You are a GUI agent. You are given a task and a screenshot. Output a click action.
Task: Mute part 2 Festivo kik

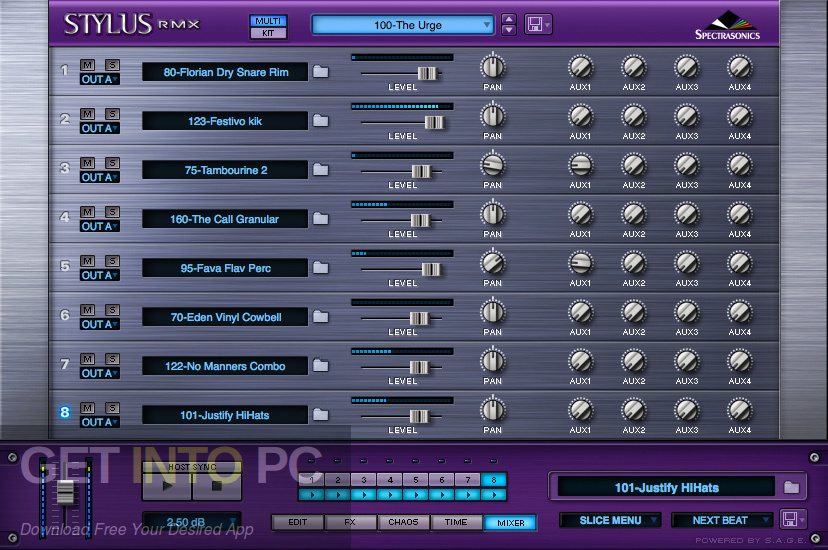[88, 114]
